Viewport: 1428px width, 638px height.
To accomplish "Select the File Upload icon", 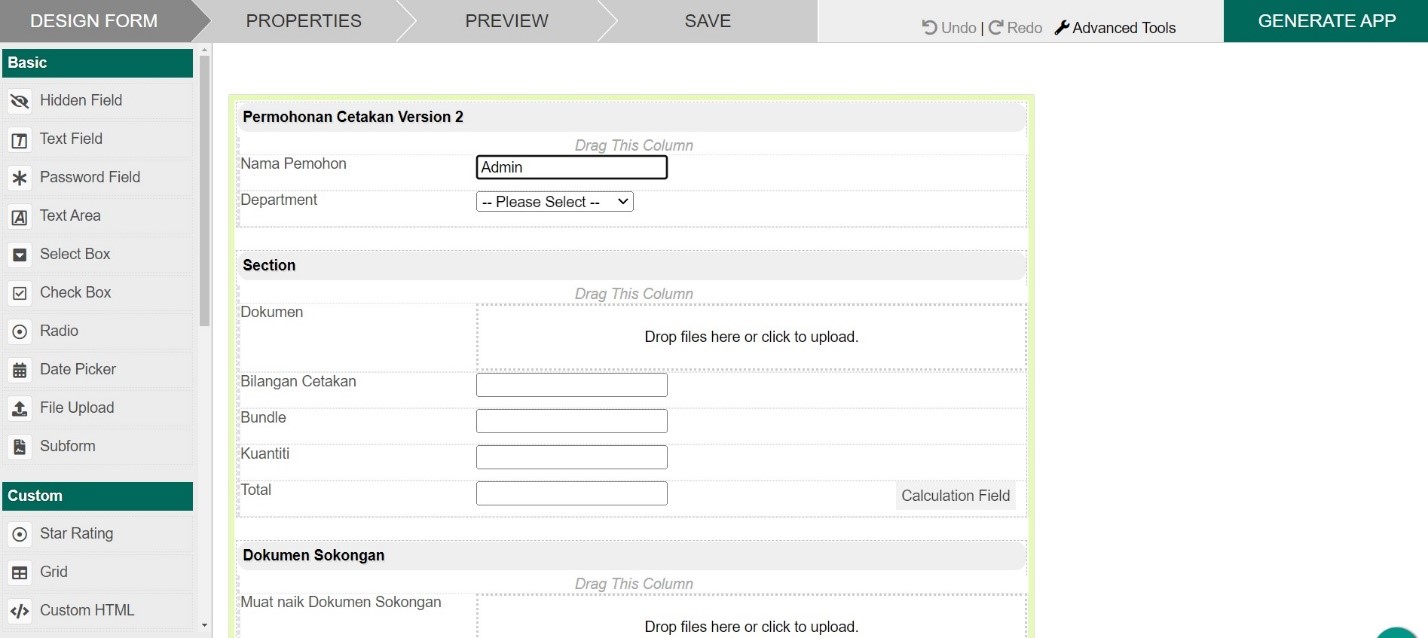I will [x=19, y=408].
